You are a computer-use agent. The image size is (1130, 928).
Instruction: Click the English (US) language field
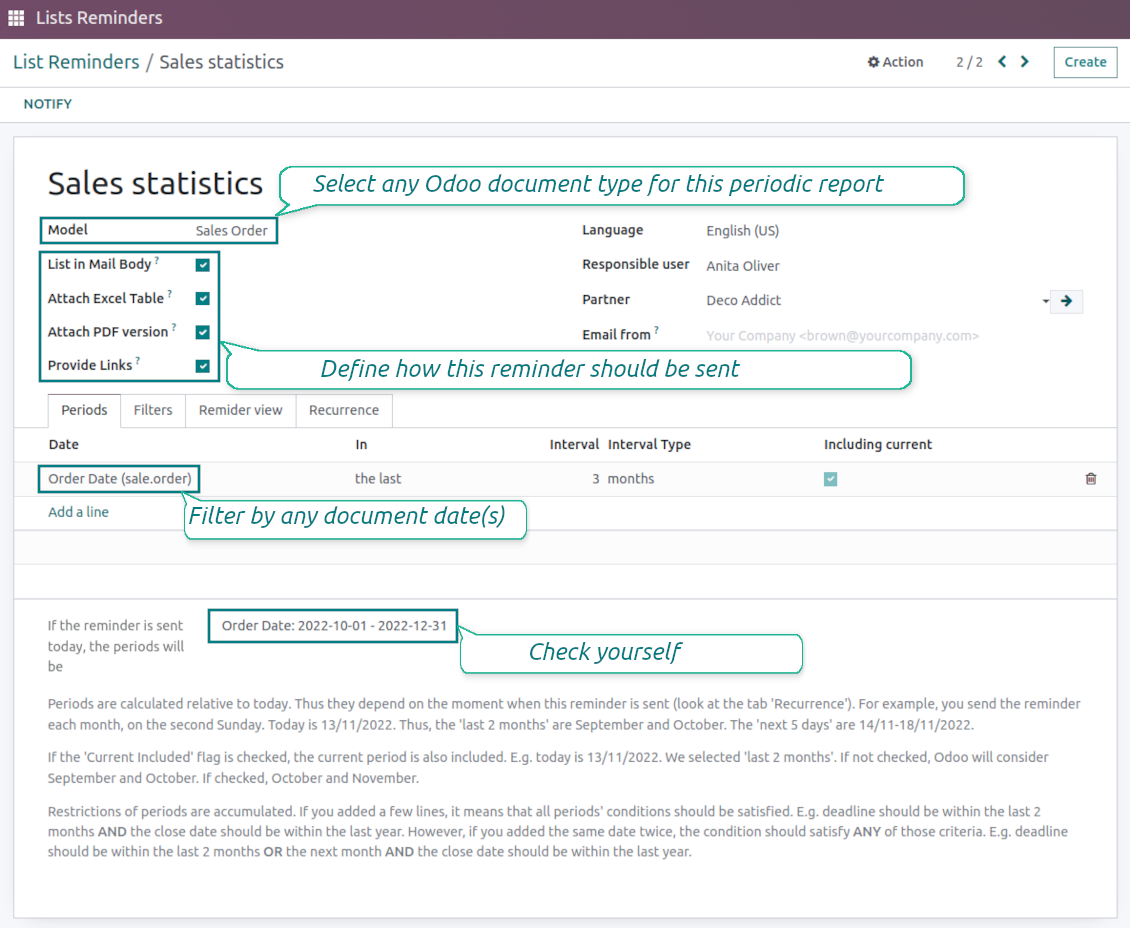742,231
